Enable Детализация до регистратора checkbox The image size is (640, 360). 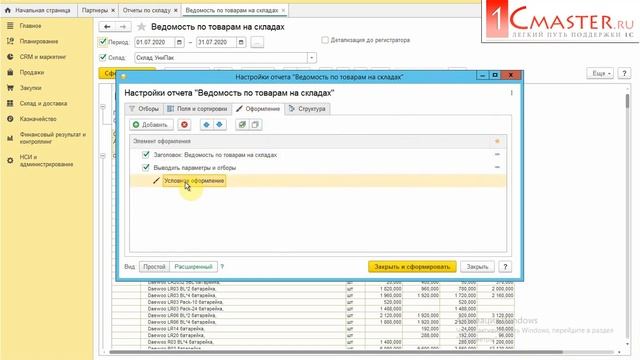pos(325,40)
